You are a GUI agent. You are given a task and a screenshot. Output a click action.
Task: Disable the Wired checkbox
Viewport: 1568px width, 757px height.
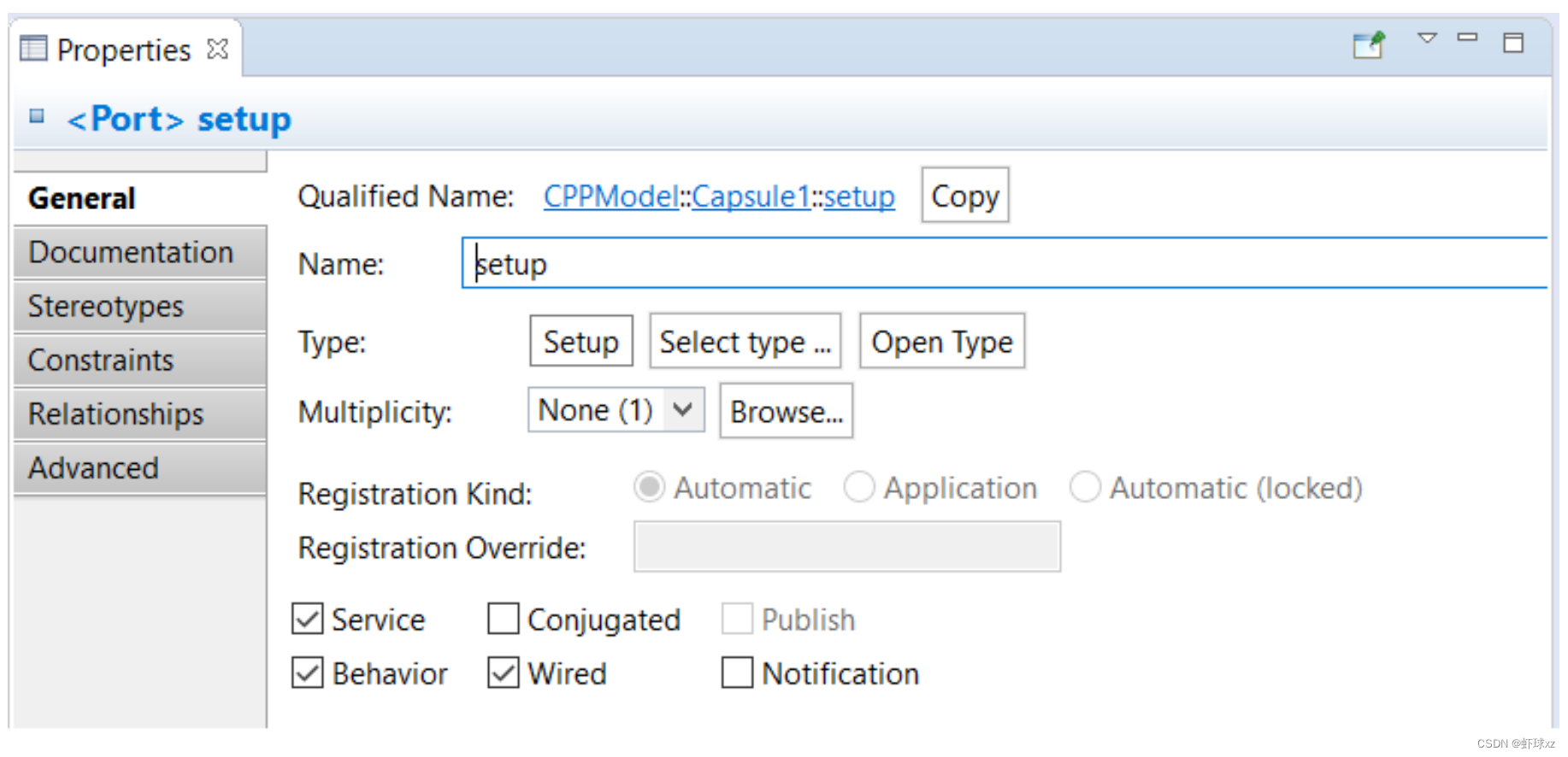[504, 673]
